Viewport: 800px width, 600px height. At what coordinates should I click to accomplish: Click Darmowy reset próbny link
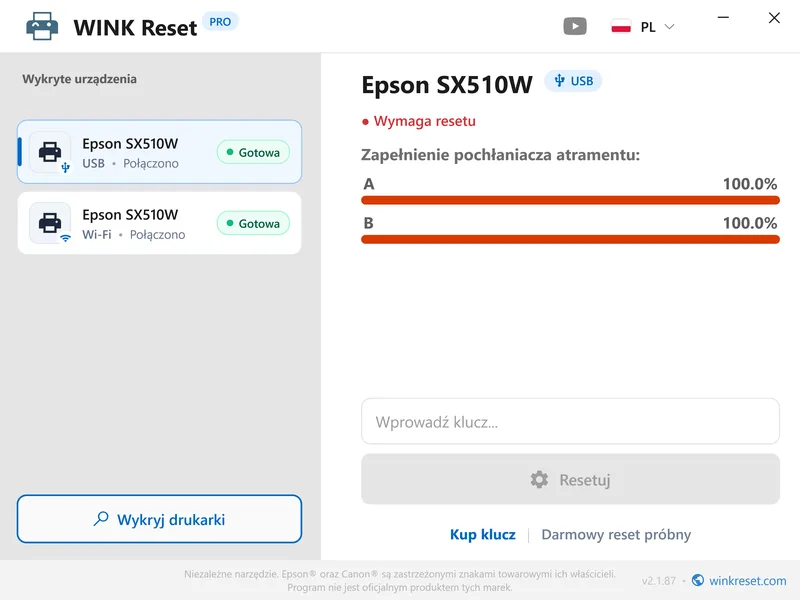[x=616, y=534]
